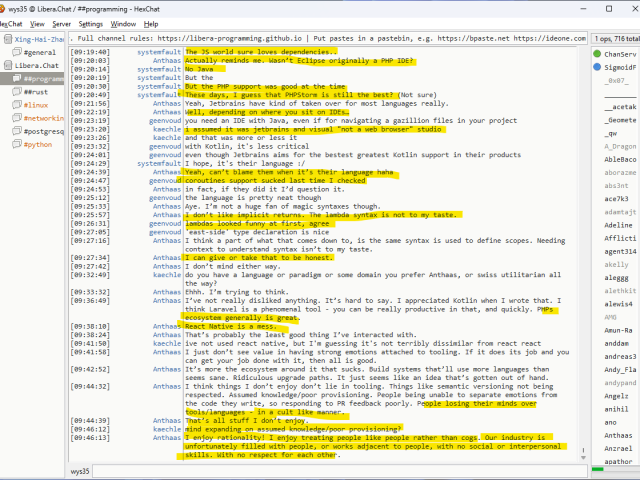Screen dimensions: 640x480
Task: Select the #python channel in tree
Action: 38,143
